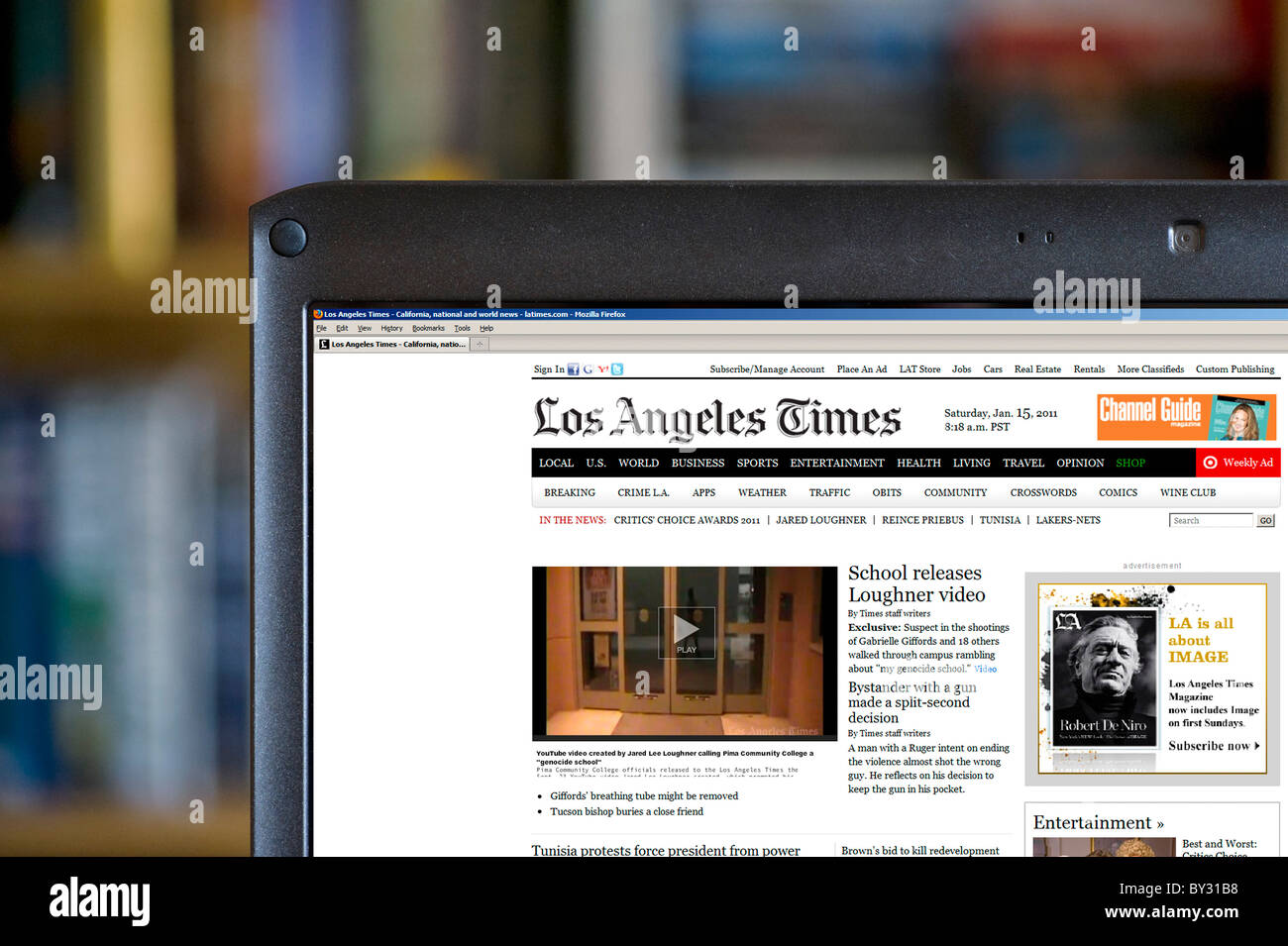The height and width of the screenshot is (946, 1288).
Task: Go to the WORLD section
Action: click(638, 463)
